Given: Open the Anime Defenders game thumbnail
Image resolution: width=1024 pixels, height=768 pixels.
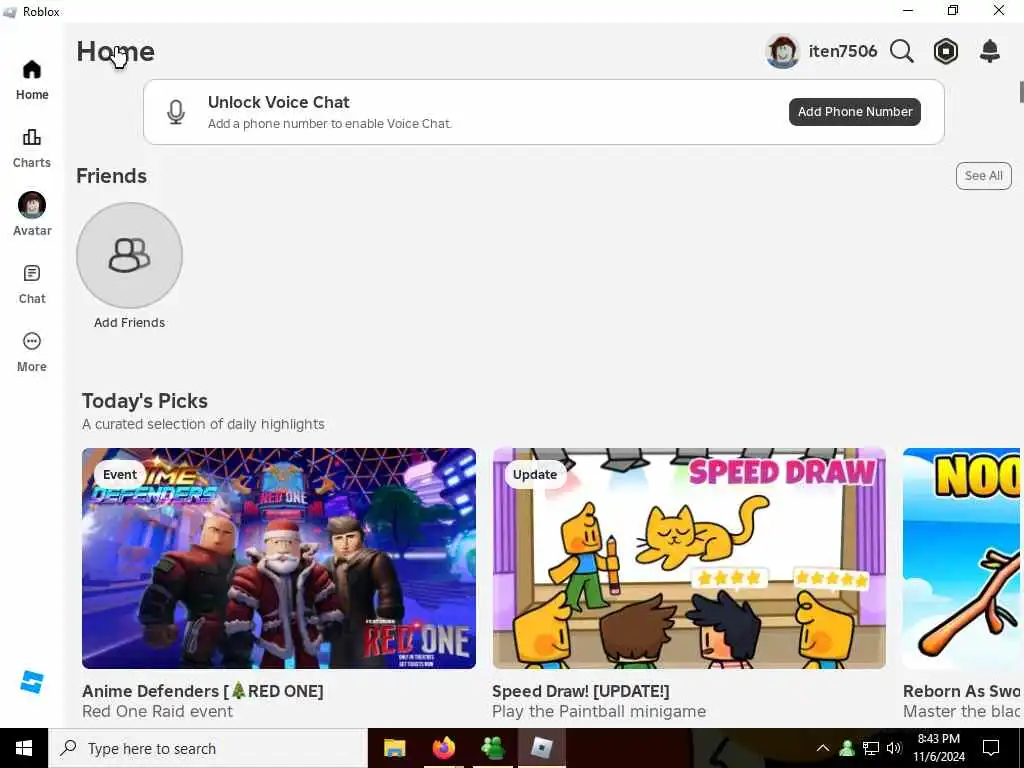Looking at the screenshot, I should point(279,558).
